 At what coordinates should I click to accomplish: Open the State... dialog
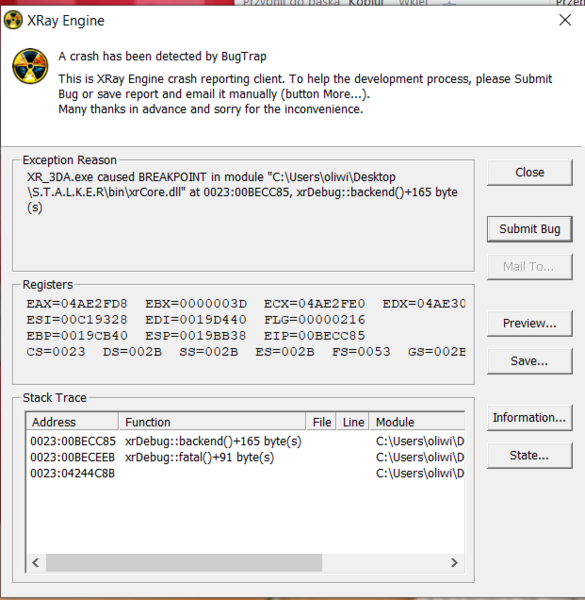[530, 455]
